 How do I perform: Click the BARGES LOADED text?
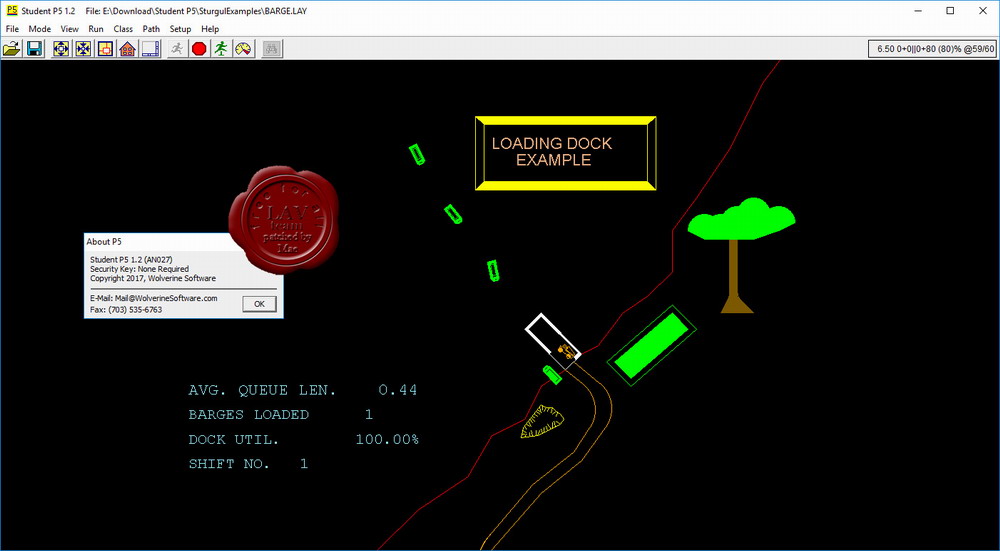coord(249,415)
